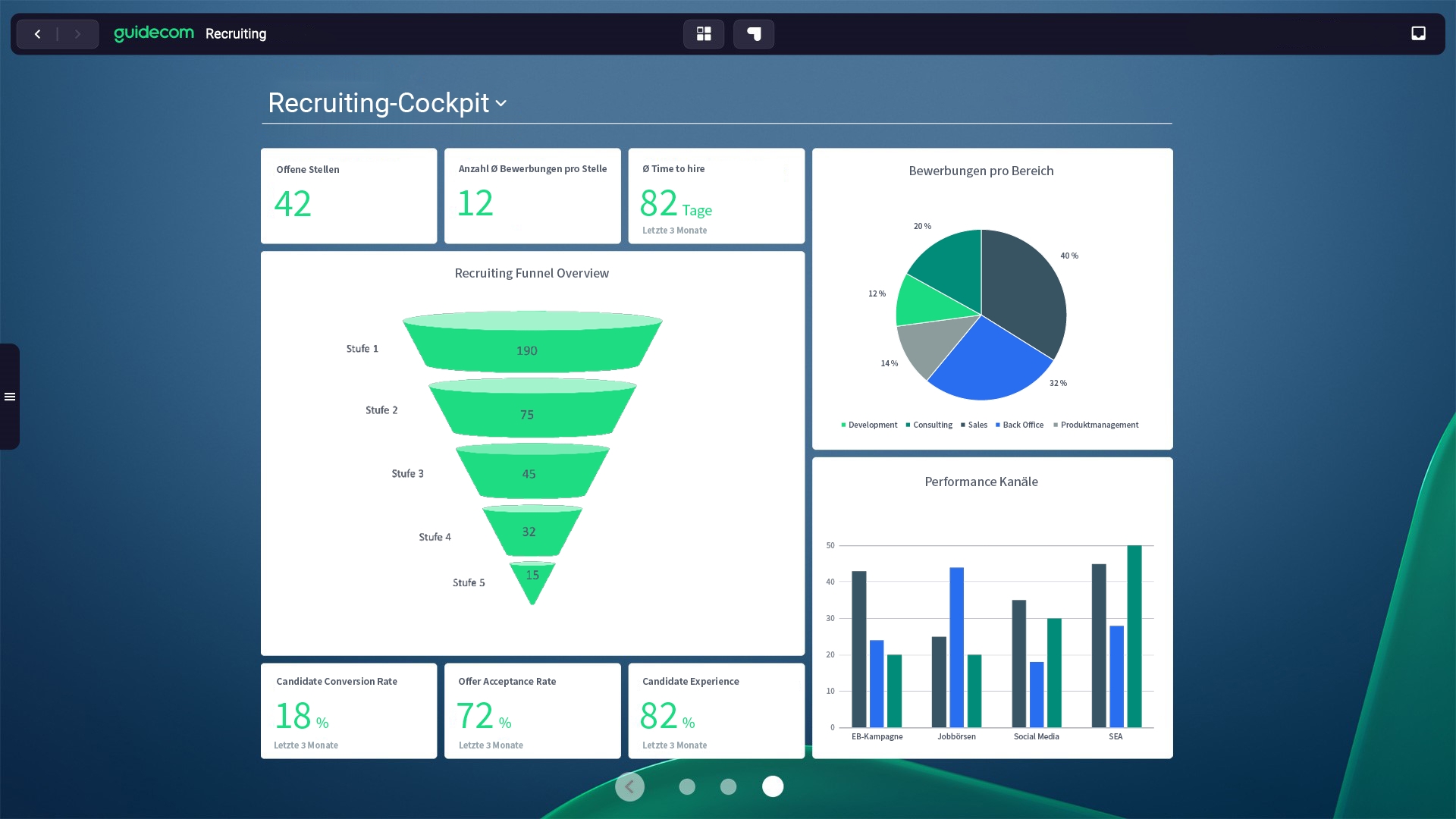
Task: Toggle the Back Office legend entry
Action: 1019,425
